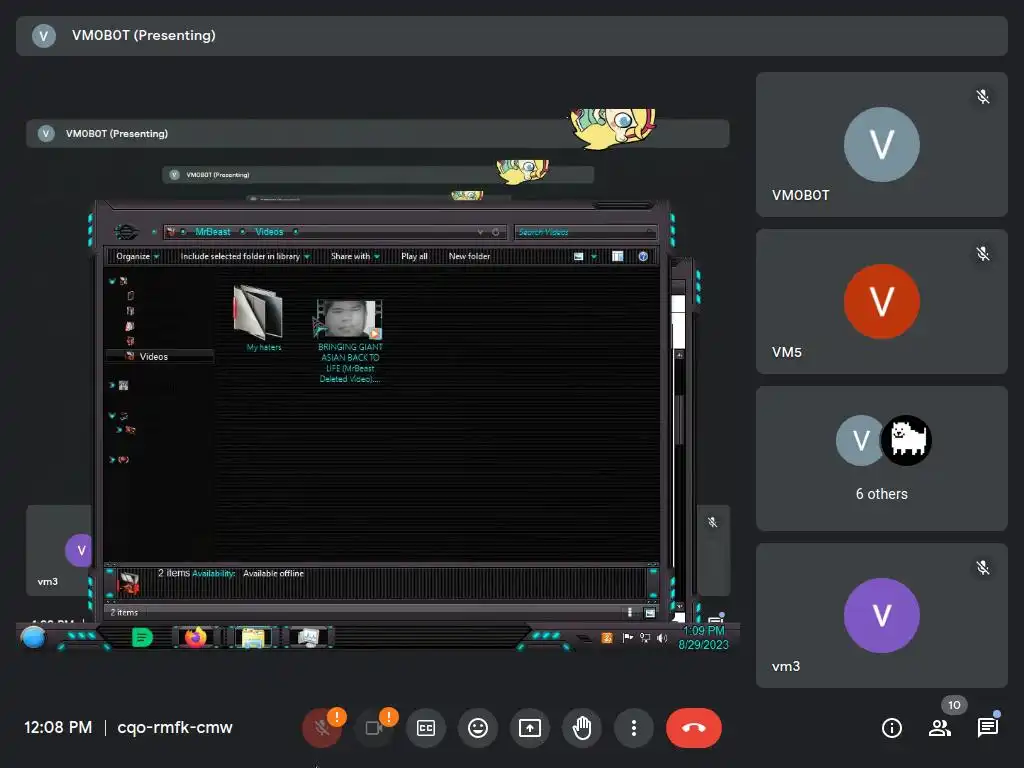Open Organize dropdown in explorer
This screenshot has height=768, width=1024.
tap(137, 256)
